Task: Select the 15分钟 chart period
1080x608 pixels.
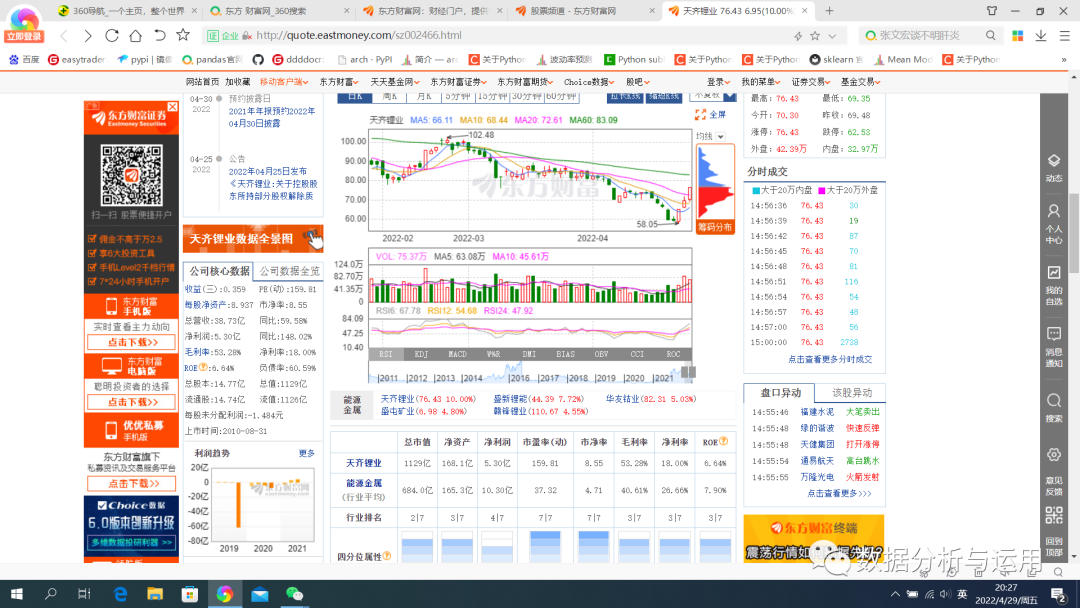Action: tap(492, 96)
